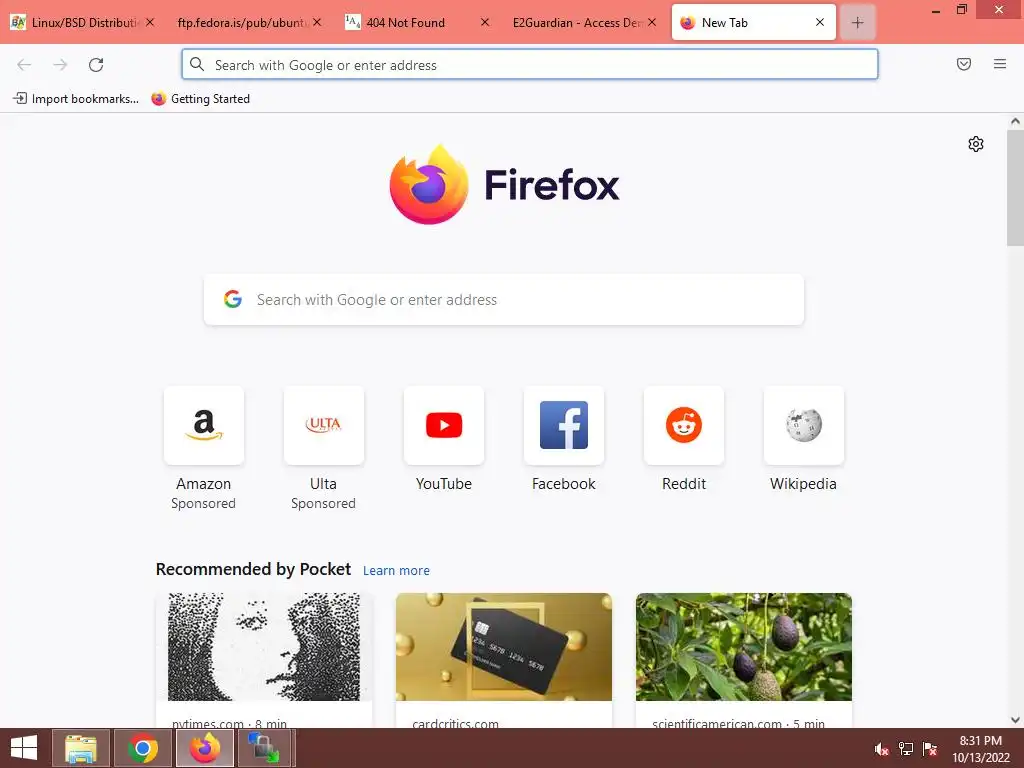1024x768 pixels.
Task: Click the vertical scrollbar thumb
Action: pyautogui.click(x=1015, y=188)
